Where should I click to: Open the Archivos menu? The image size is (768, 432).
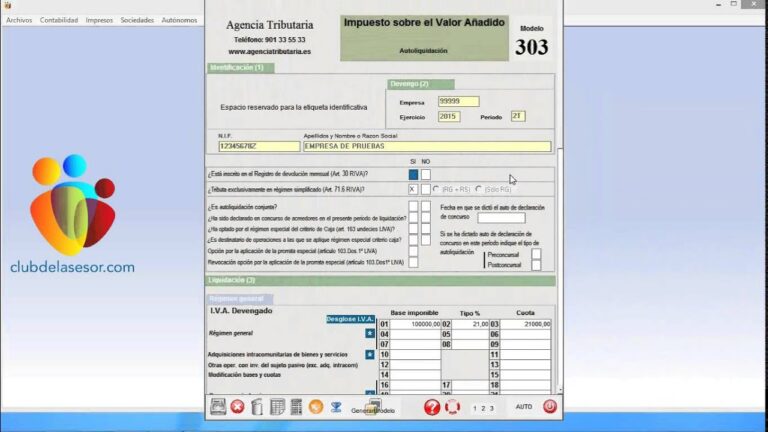point(19,20)
